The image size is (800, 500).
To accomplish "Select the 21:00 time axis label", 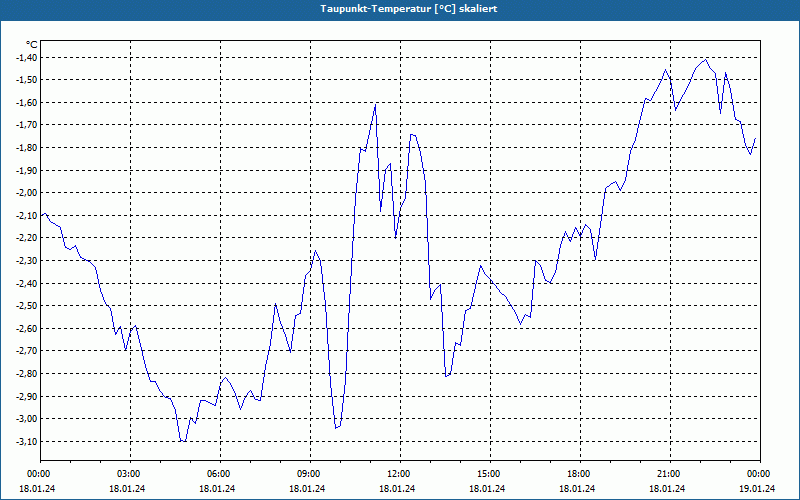I will 669,474.
